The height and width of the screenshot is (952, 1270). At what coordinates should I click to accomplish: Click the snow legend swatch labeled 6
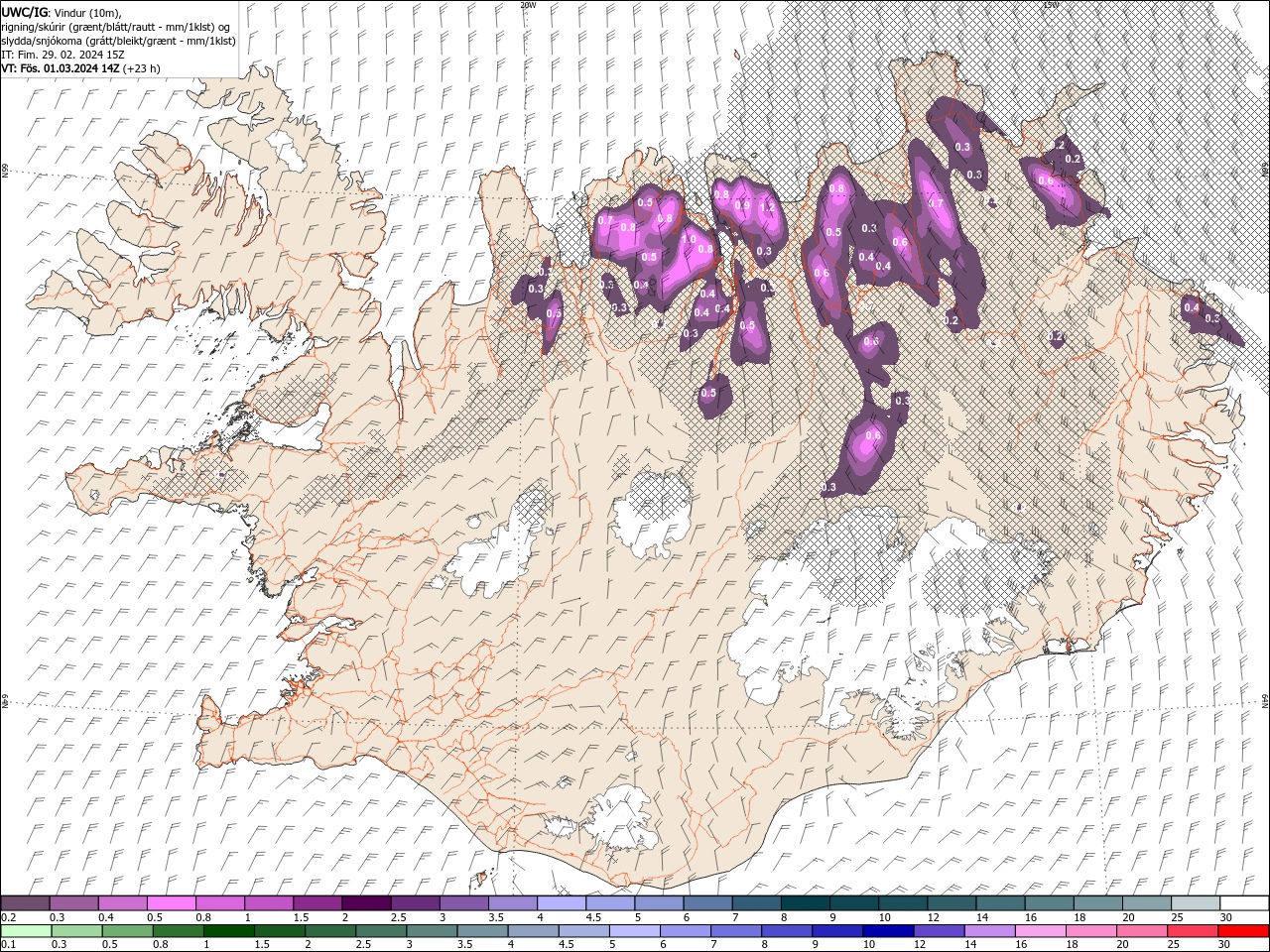(x=706, y=903)
